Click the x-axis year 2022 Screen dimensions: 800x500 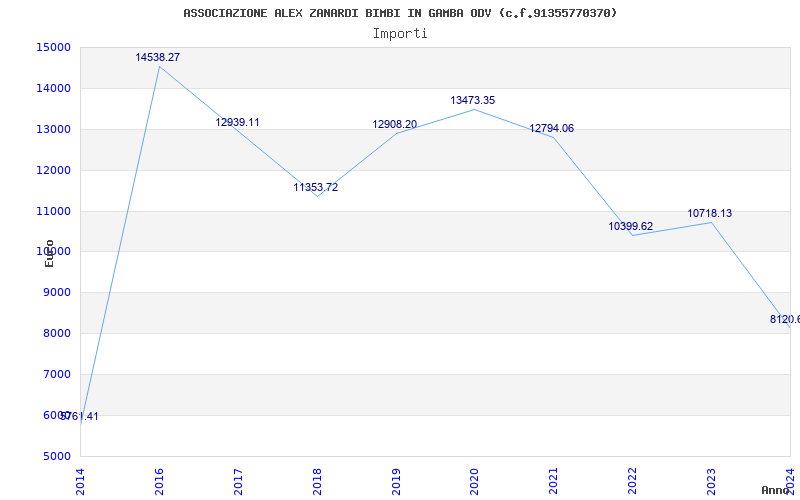click(x=633, y=481)
